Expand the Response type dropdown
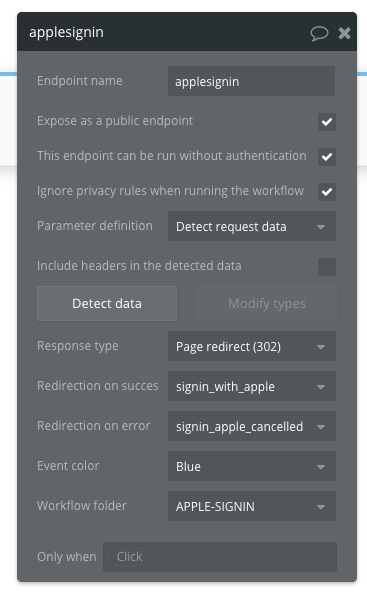367x593 pixels. (252, 346)
